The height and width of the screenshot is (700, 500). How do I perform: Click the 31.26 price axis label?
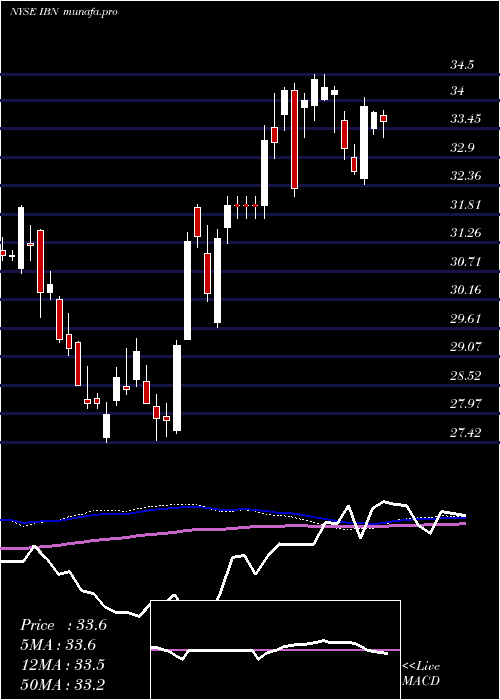coord(466,233)
